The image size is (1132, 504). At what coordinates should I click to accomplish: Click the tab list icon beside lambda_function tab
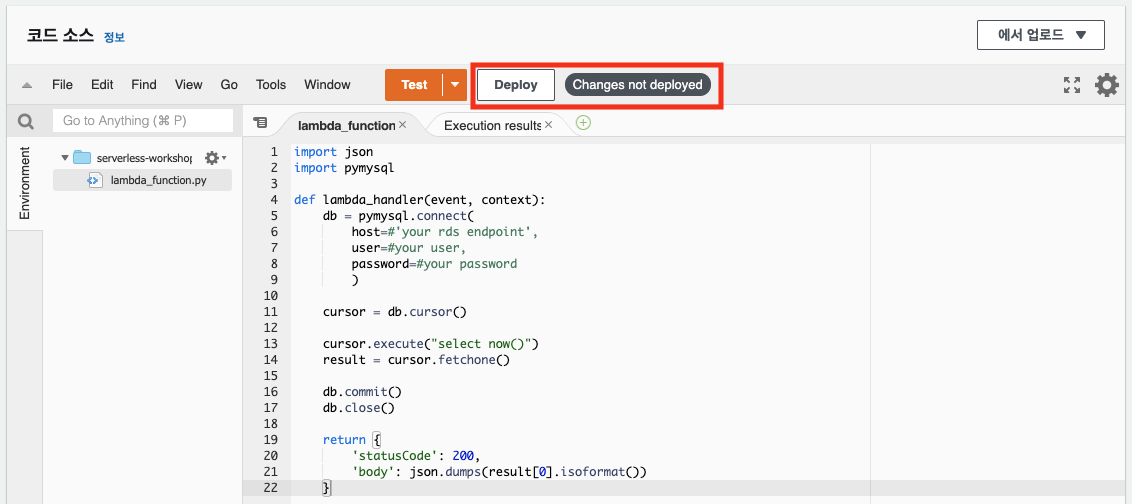(x=261, y=123)
